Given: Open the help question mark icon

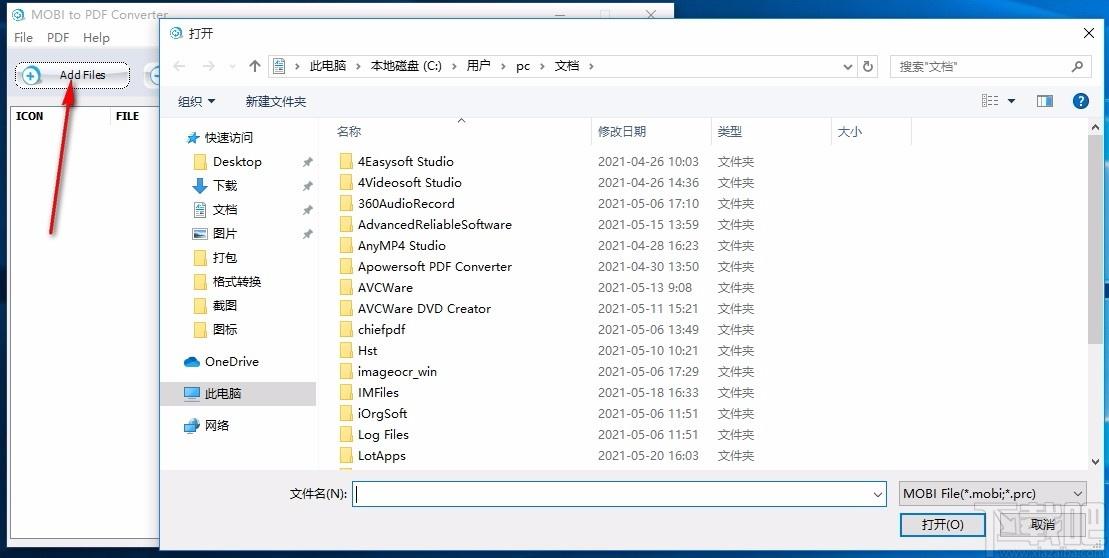Looking at the screenshot, I should [x=1080, y=101].
